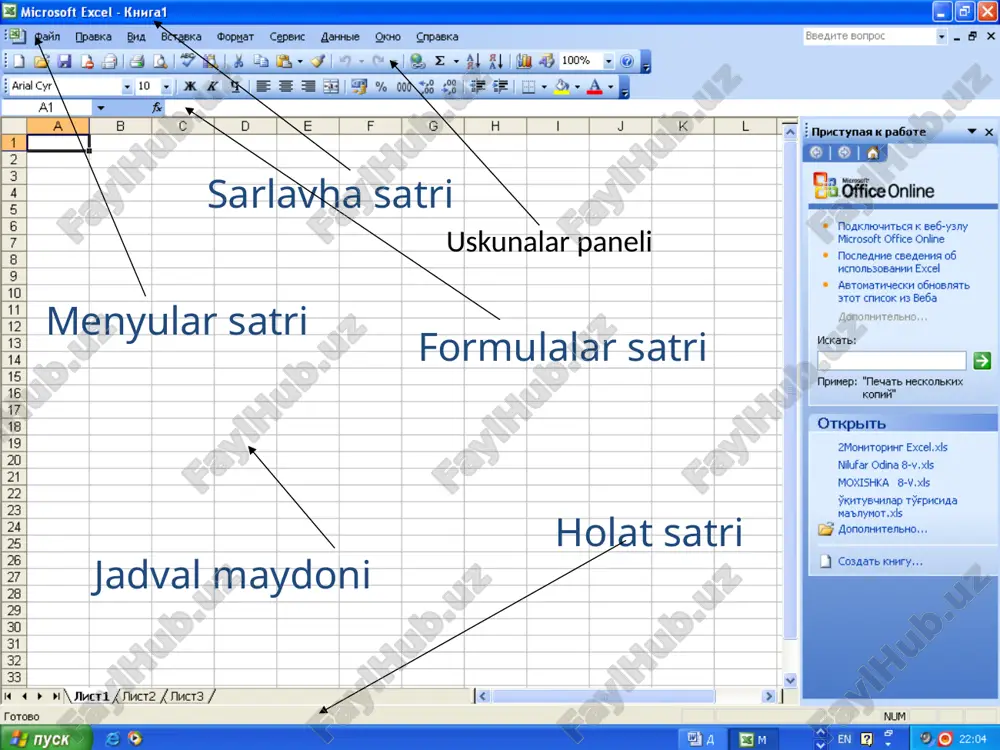Screen dimensions: 1000x750
Task: Click the Print printer icon
Action: click(x=136, y=61)
